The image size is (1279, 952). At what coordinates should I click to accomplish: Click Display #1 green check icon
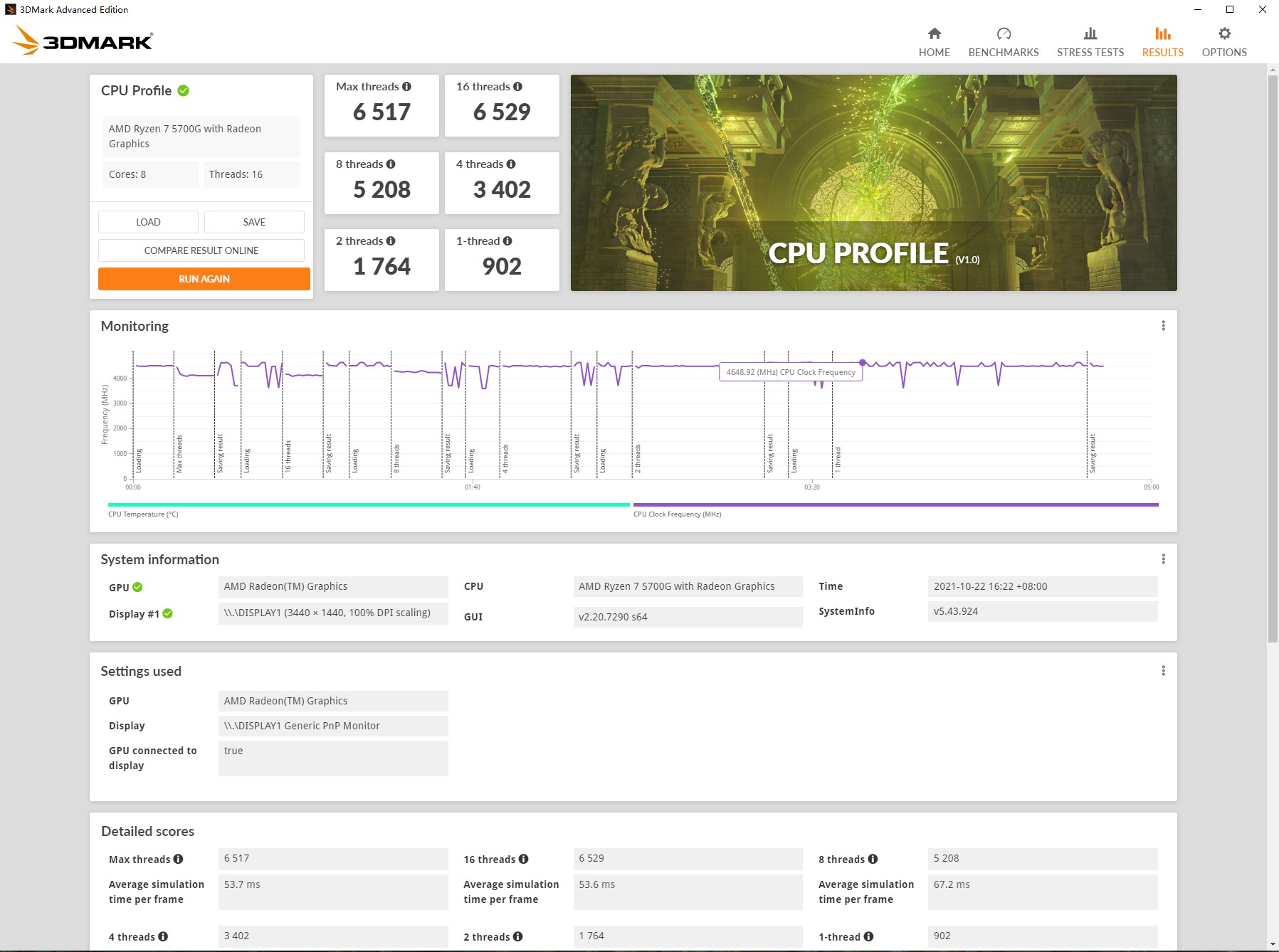[x=167, y=613]
